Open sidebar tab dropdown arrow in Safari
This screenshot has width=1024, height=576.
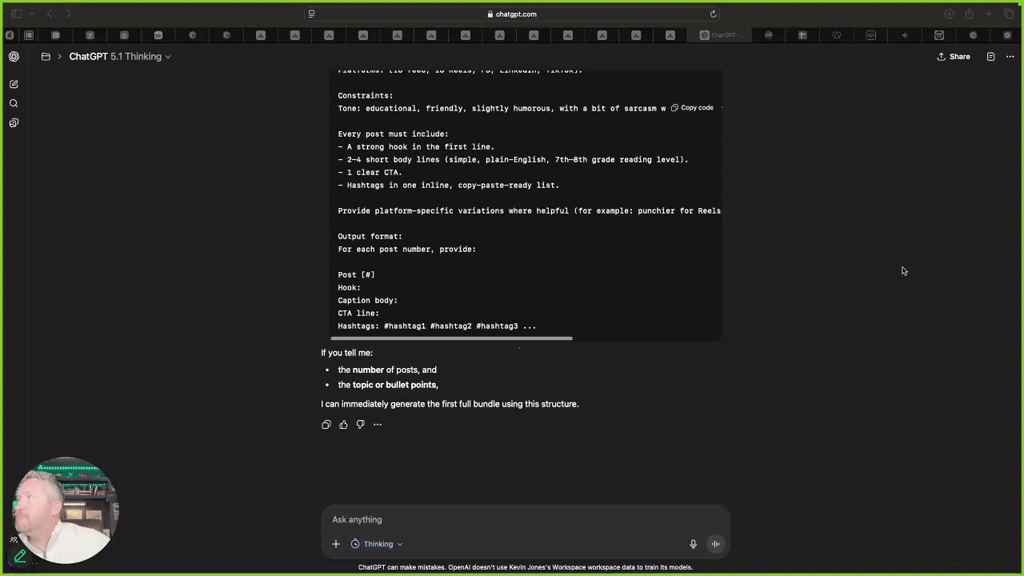click(31, 14)
